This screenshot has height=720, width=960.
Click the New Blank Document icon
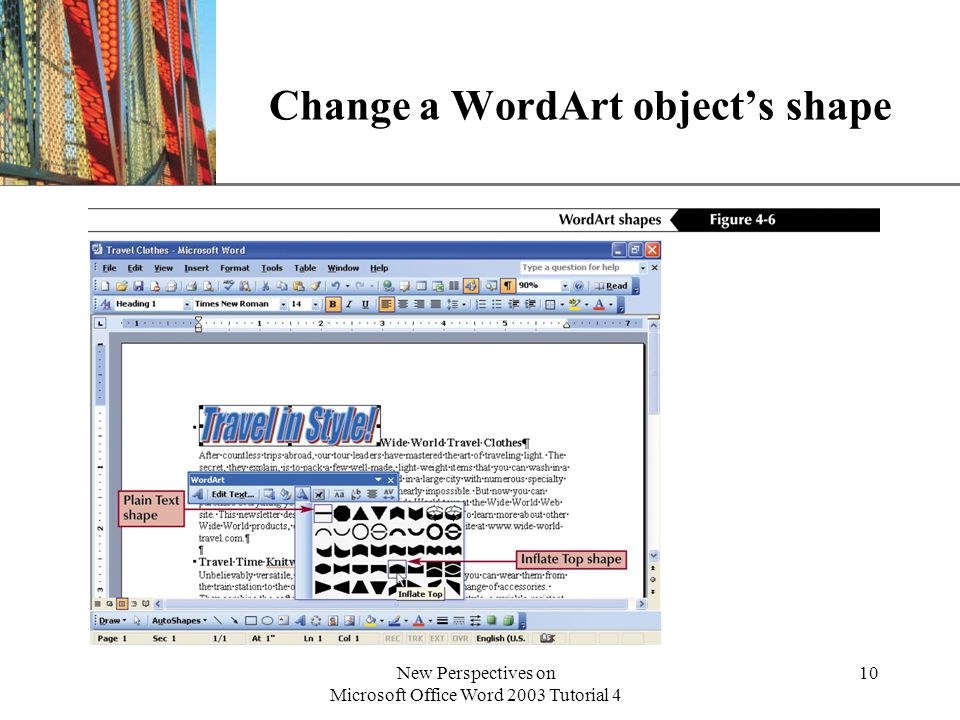click(105, 286)
